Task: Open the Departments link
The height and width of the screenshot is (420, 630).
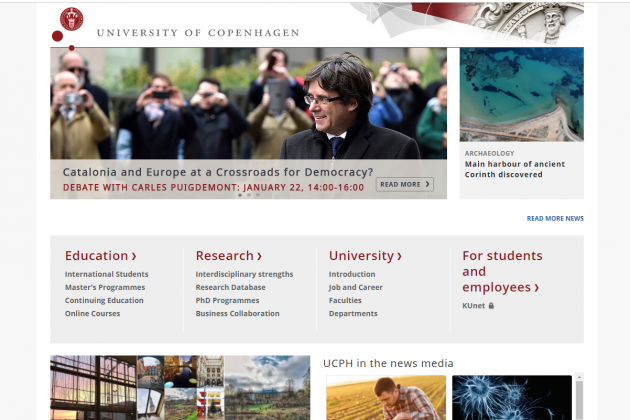Action: 353,313
